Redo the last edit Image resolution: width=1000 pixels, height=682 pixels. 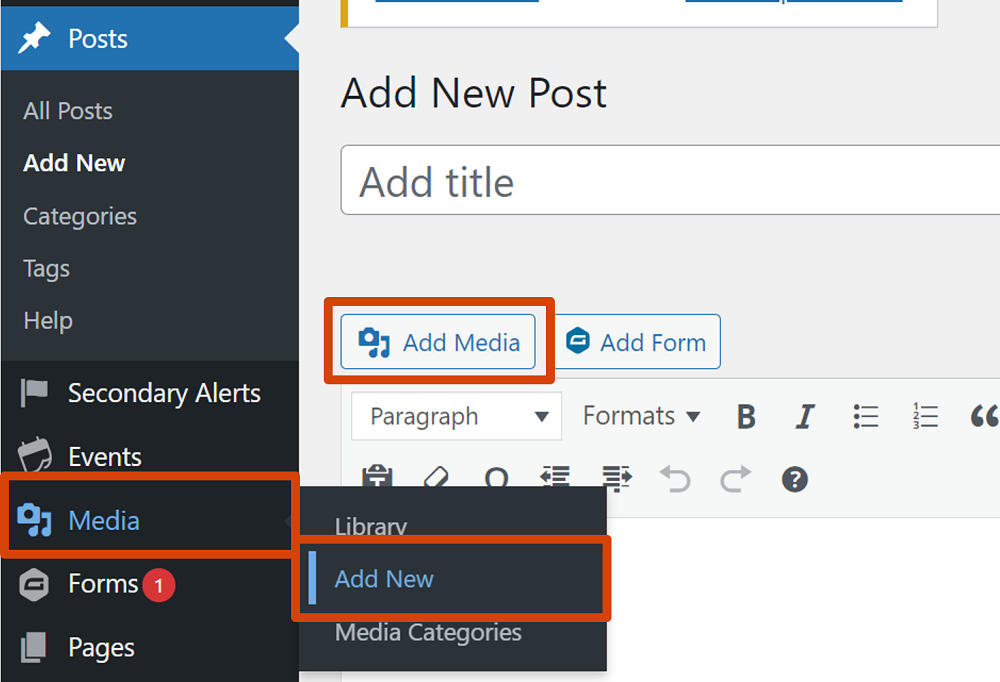(735, 478)
